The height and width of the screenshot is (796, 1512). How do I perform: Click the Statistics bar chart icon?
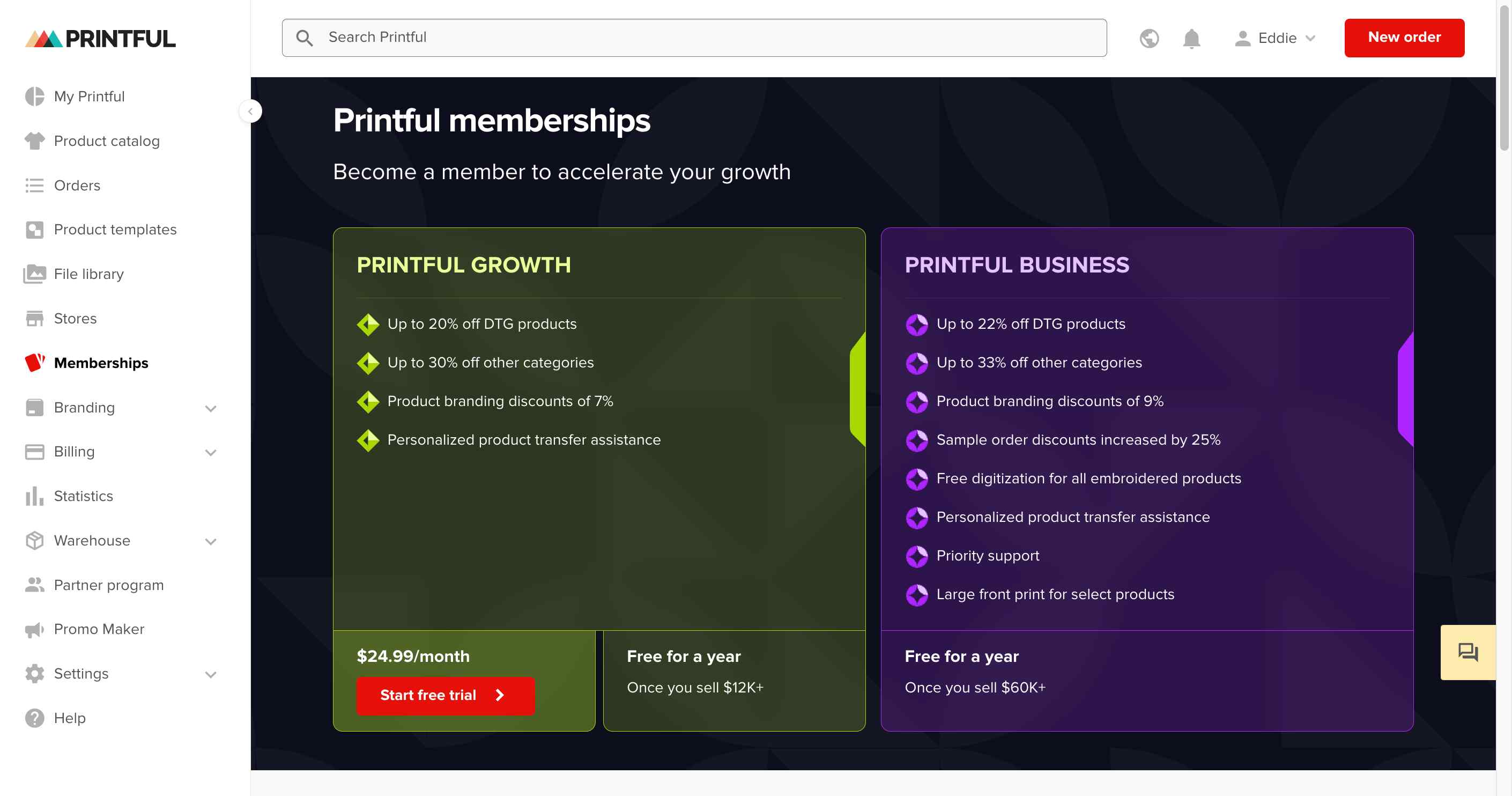[34, 496]
